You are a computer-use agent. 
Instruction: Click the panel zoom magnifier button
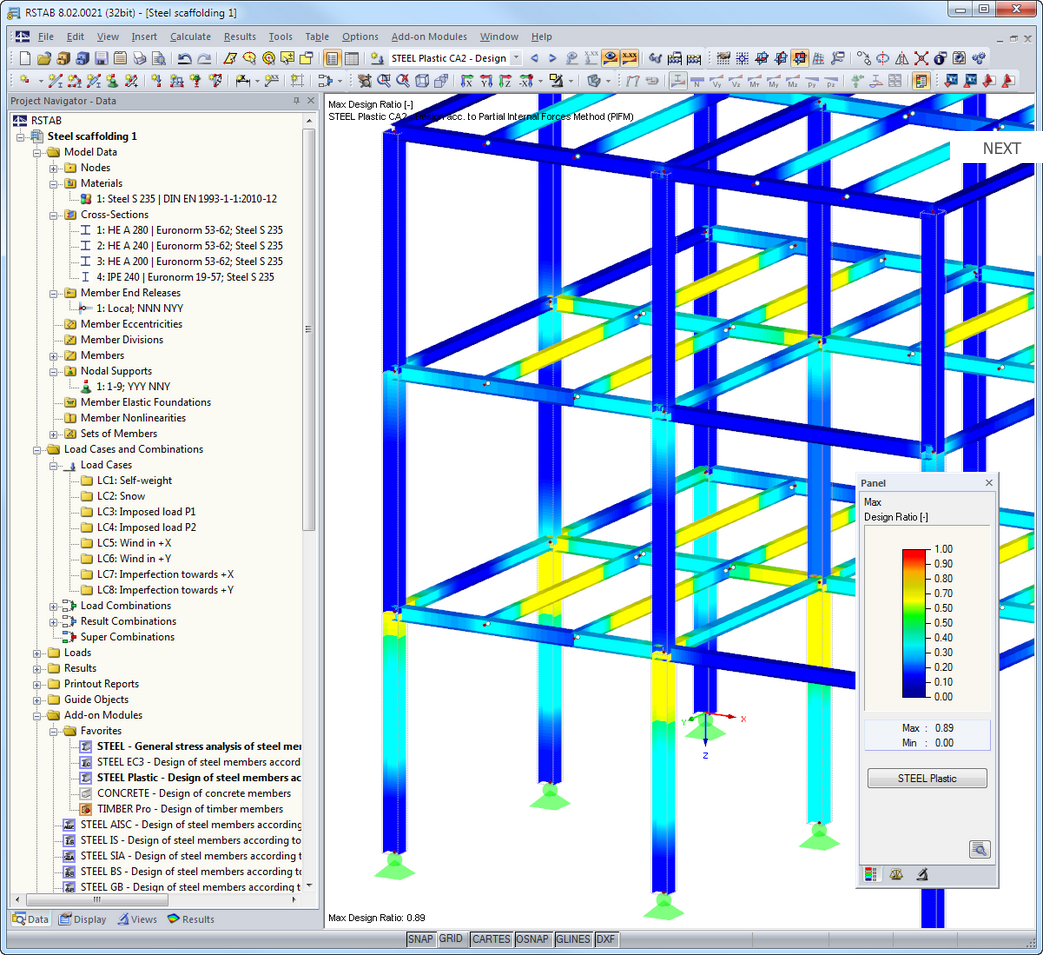[x=979, y=848]
